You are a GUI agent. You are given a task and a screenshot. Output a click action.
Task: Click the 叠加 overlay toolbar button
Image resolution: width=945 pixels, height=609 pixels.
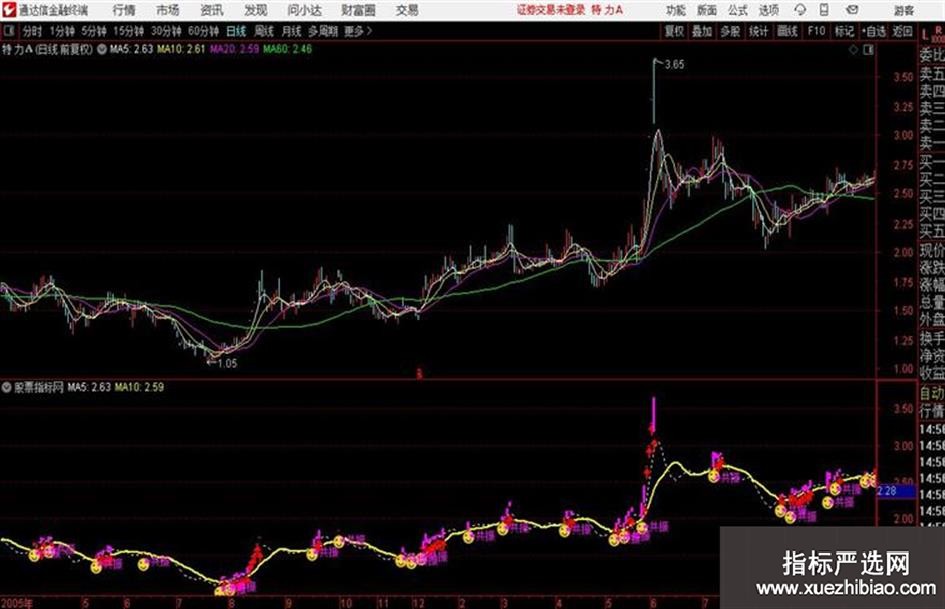[x=702, y=31]
